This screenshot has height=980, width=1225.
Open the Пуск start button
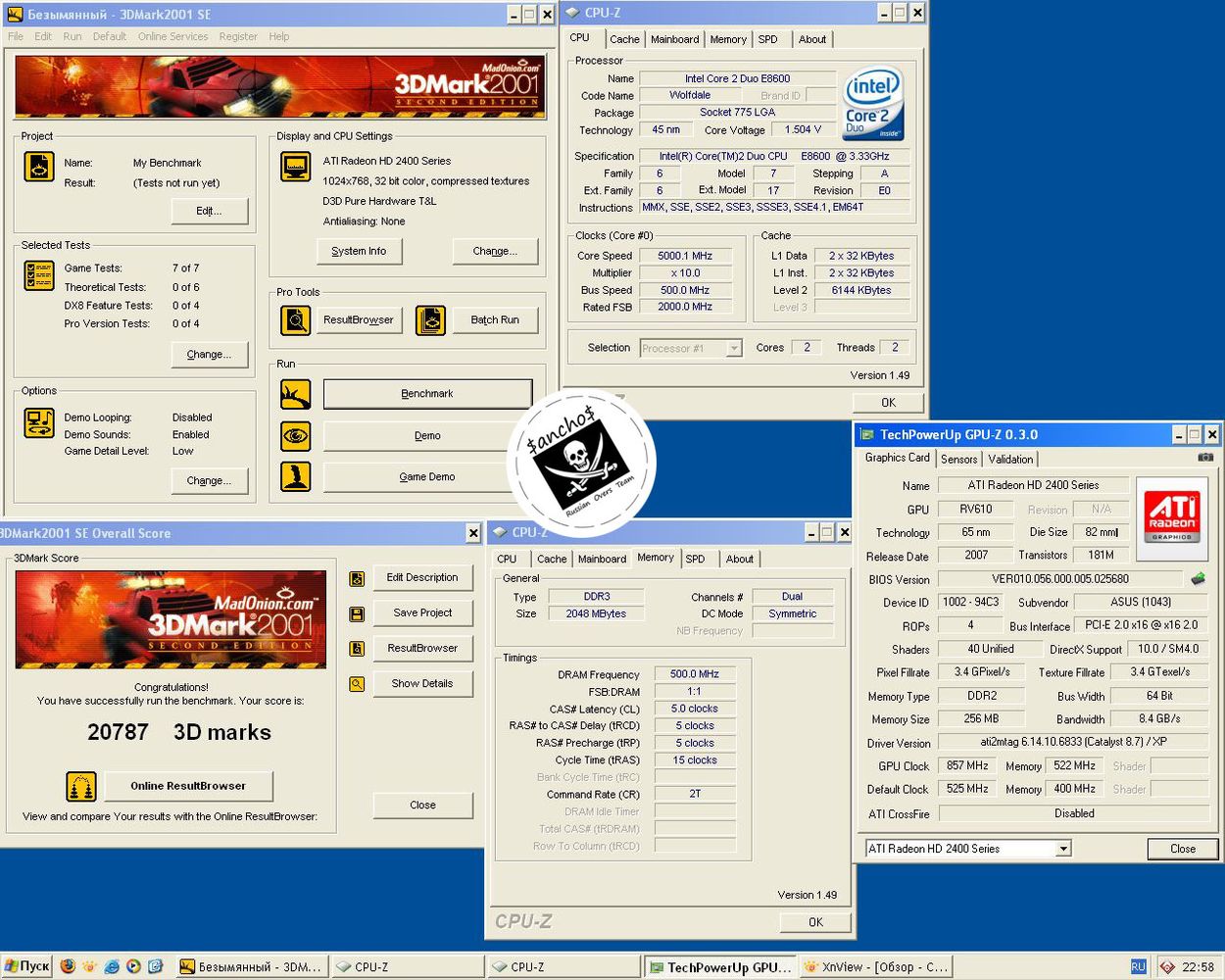[x=26, y=966]
